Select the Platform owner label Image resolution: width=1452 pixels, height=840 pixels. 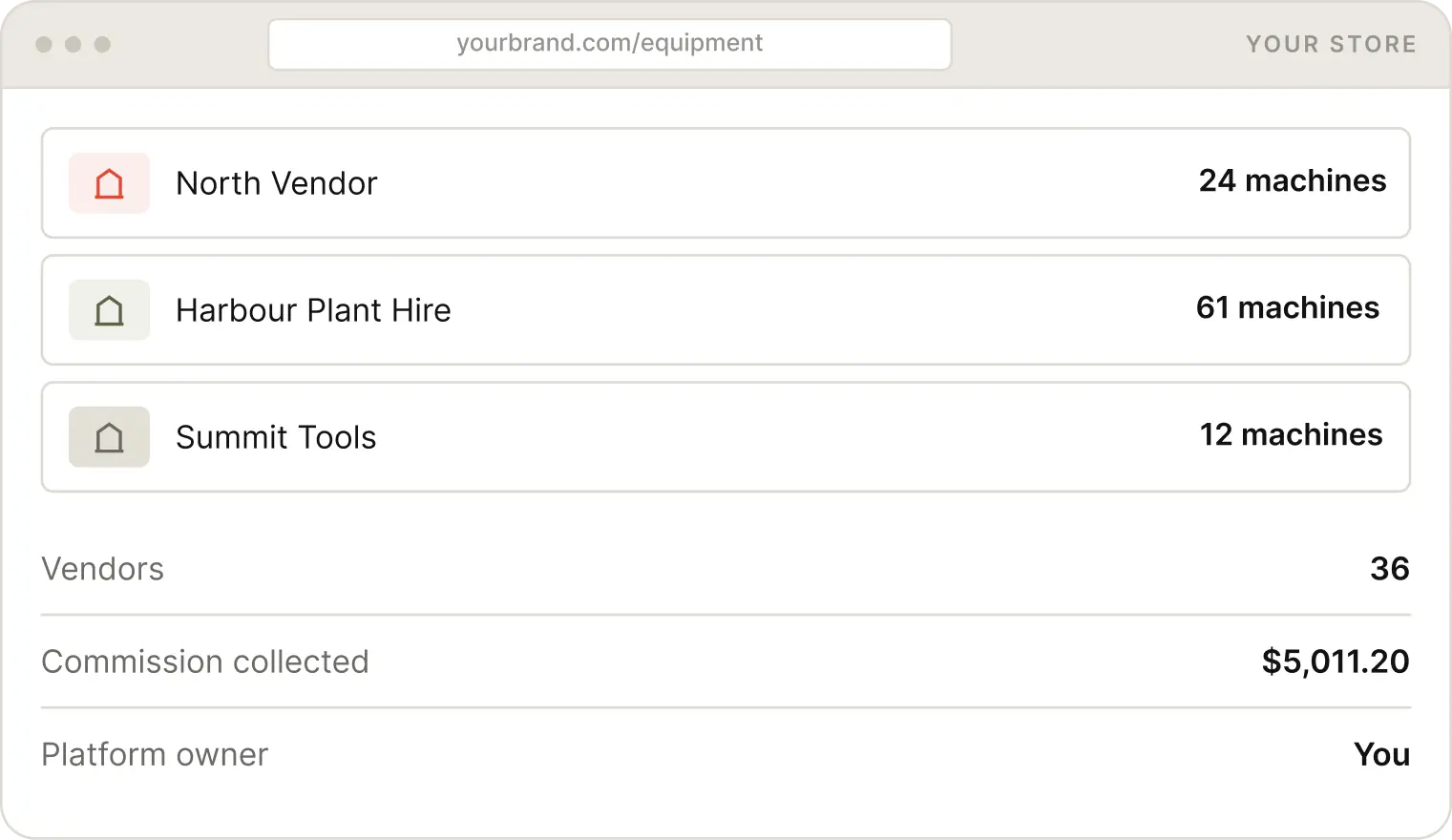[156, 754]
